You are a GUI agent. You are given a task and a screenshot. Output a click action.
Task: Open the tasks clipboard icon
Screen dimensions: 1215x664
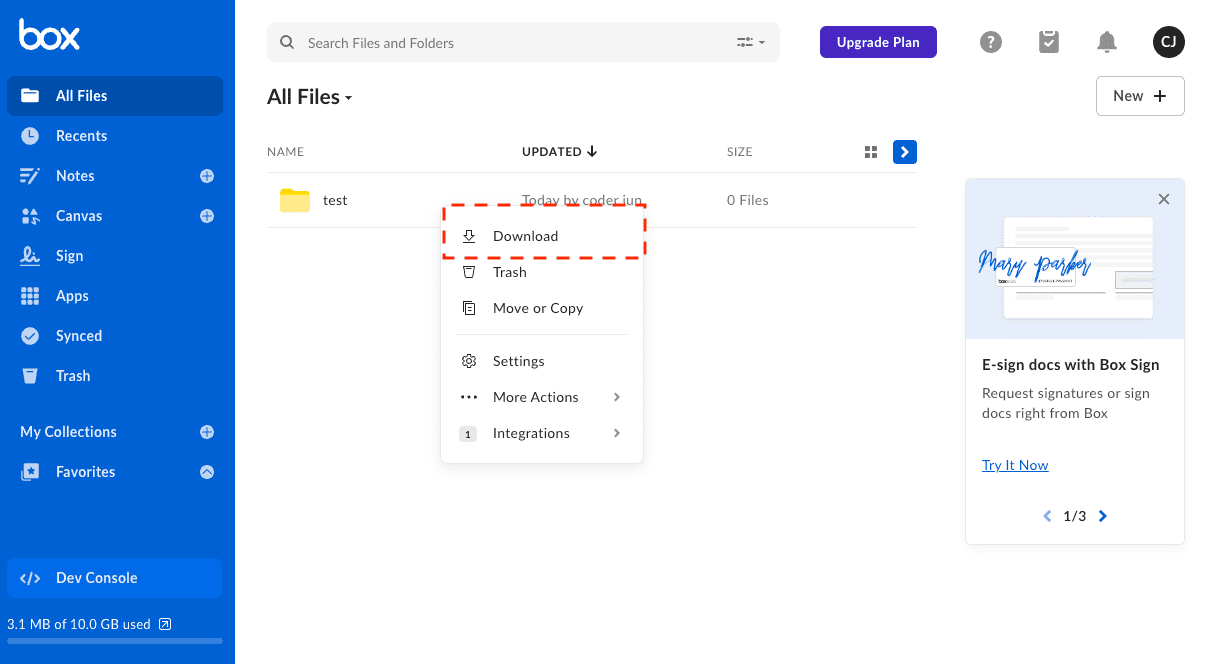(x=1048, y=42)
